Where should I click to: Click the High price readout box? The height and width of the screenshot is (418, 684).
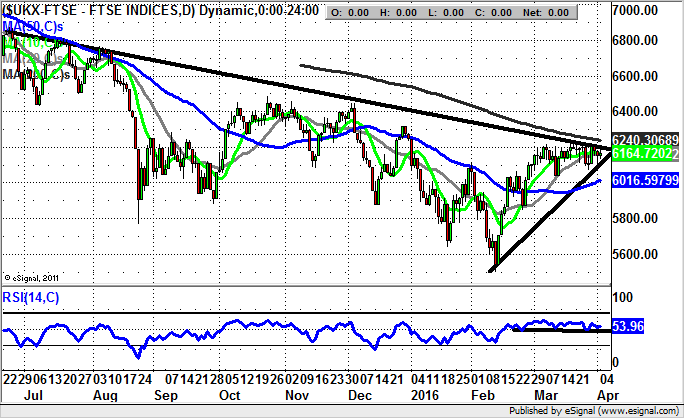pos(403,11)
